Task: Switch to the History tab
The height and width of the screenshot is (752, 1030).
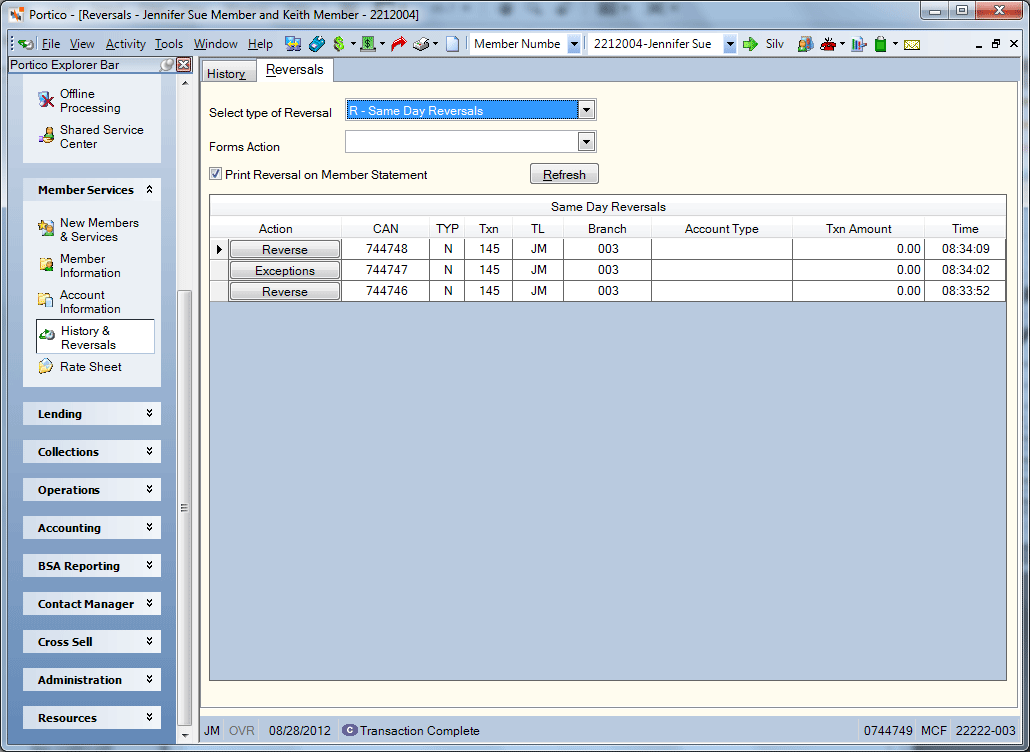Action: click(x=227, y=74)
